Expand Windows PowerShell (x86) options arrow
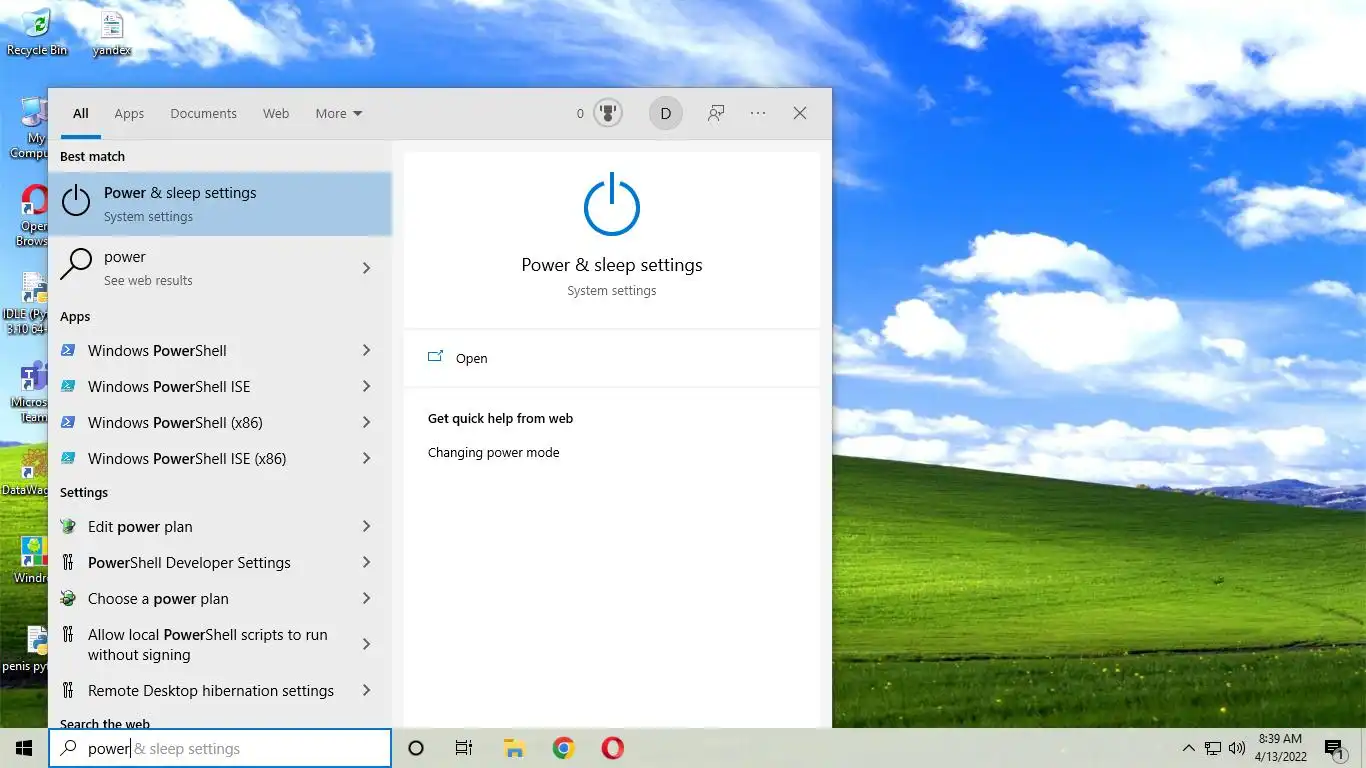Screen dimensions: 1366x768 (366, 422)
